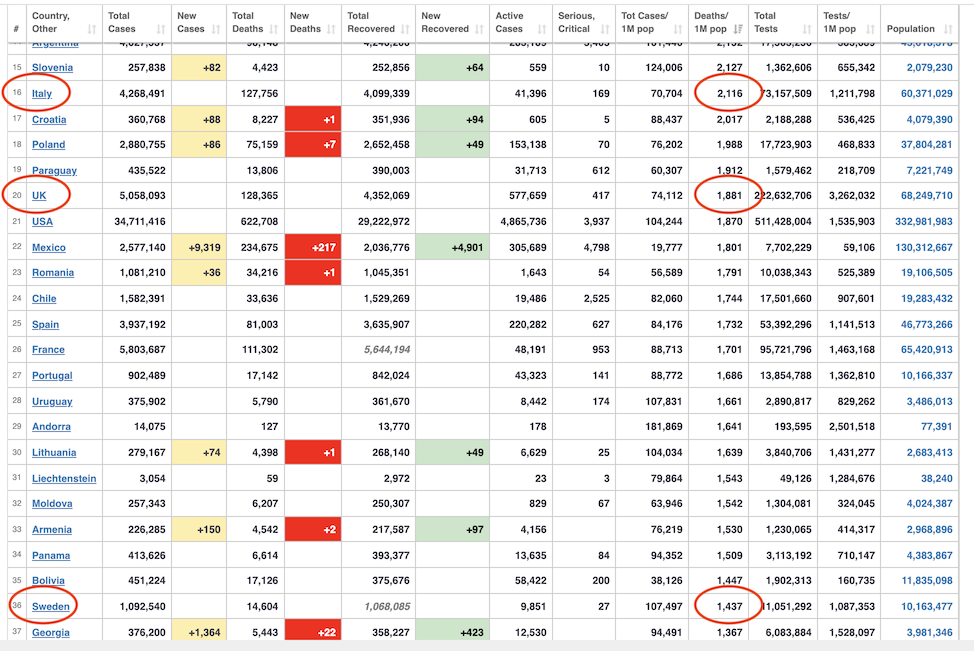Open UK population link 68,249,710
The width and height of the screenshot is (974, 651).
coord(926,196)
